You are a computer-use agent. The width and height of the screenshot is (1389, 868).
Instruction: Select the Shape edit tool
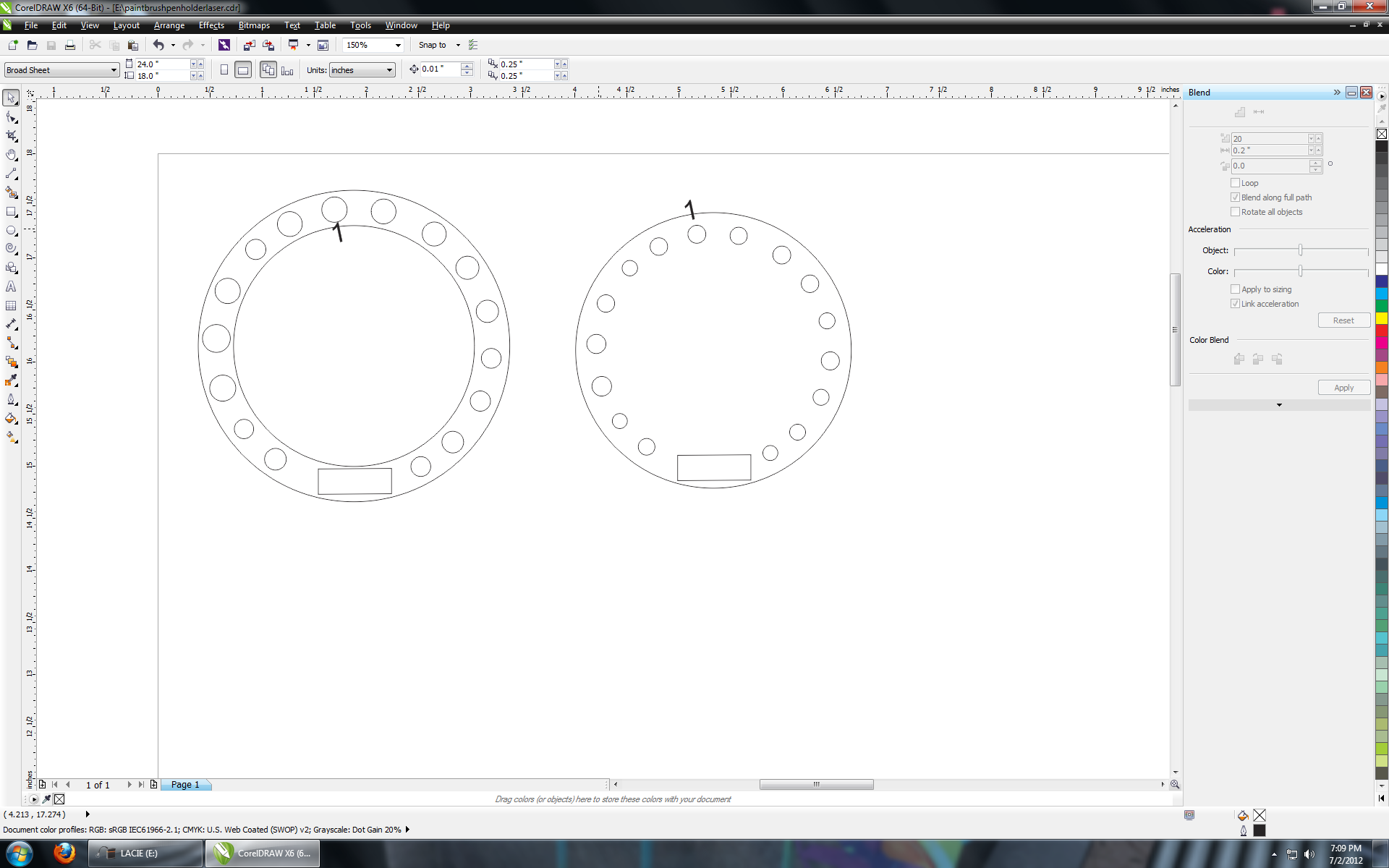pos(11,117)
